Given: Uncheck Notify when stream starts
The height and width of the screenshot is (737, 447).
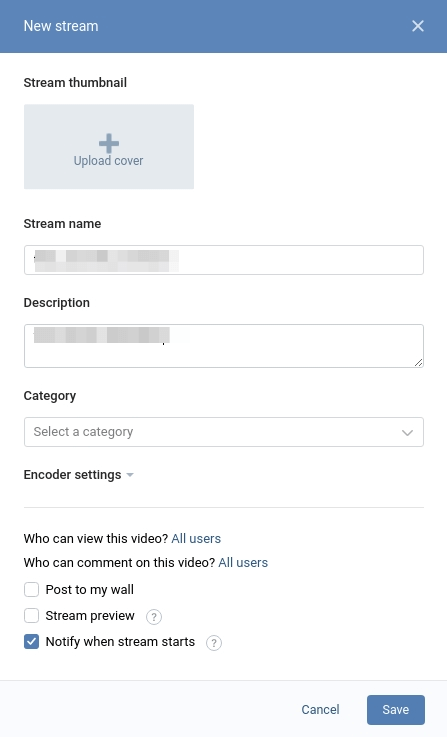Looking at the screenshot, I should [x=31, y=642].
